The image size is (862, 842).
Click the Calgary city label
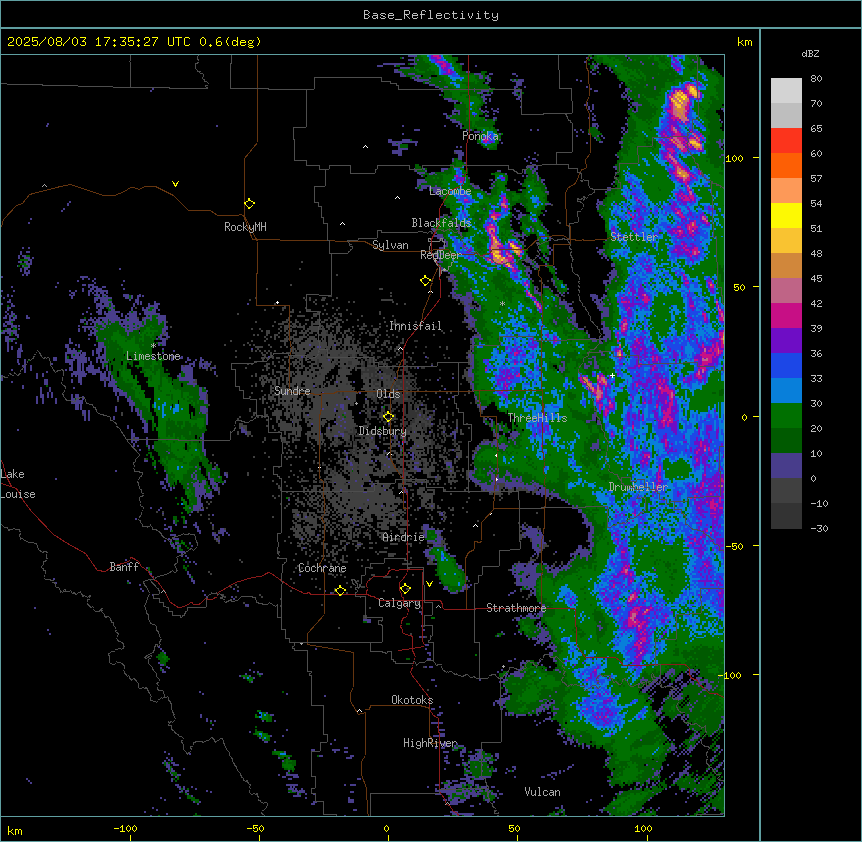pos(399,603)
